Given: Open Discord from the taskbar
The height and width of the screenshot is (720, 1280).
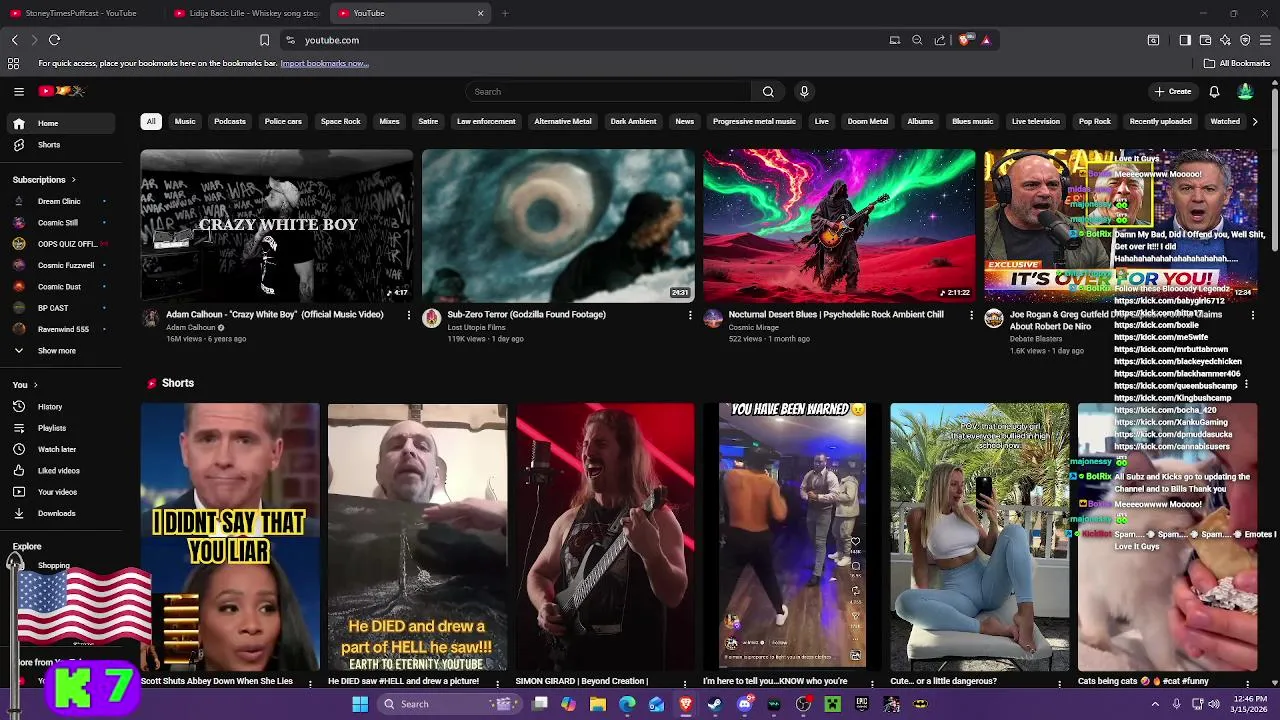Looking at the screenshot, I should 744,704.
